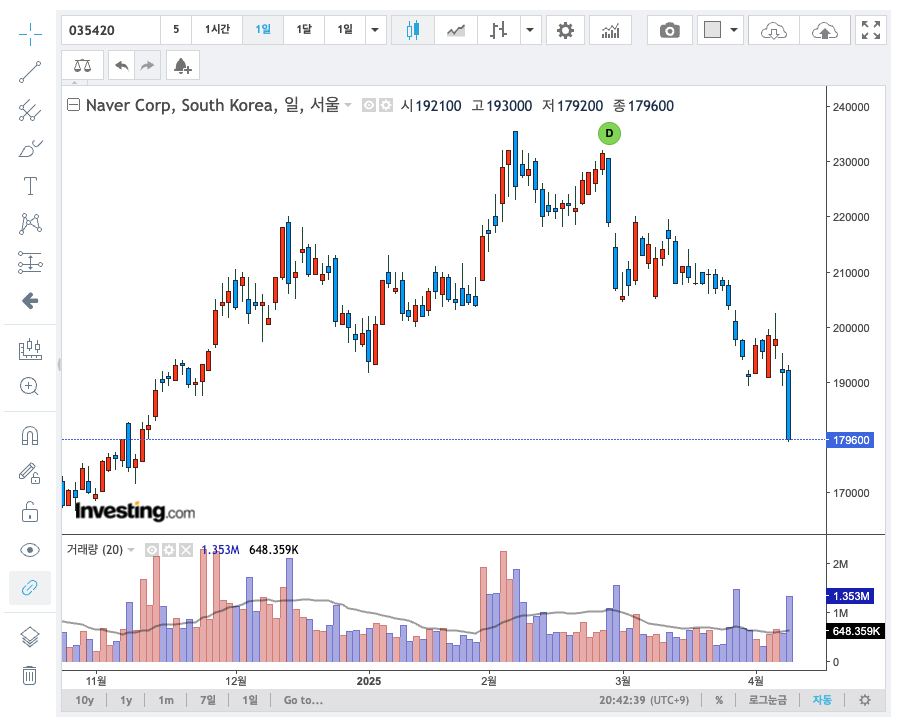This screenshot has height=722, width=899.
Task: Toggle stay in drawing mode
Action: (30, 474)
